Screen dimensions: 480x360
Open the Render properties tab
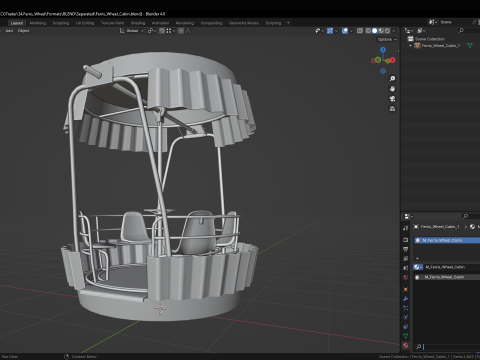point(405,240)
